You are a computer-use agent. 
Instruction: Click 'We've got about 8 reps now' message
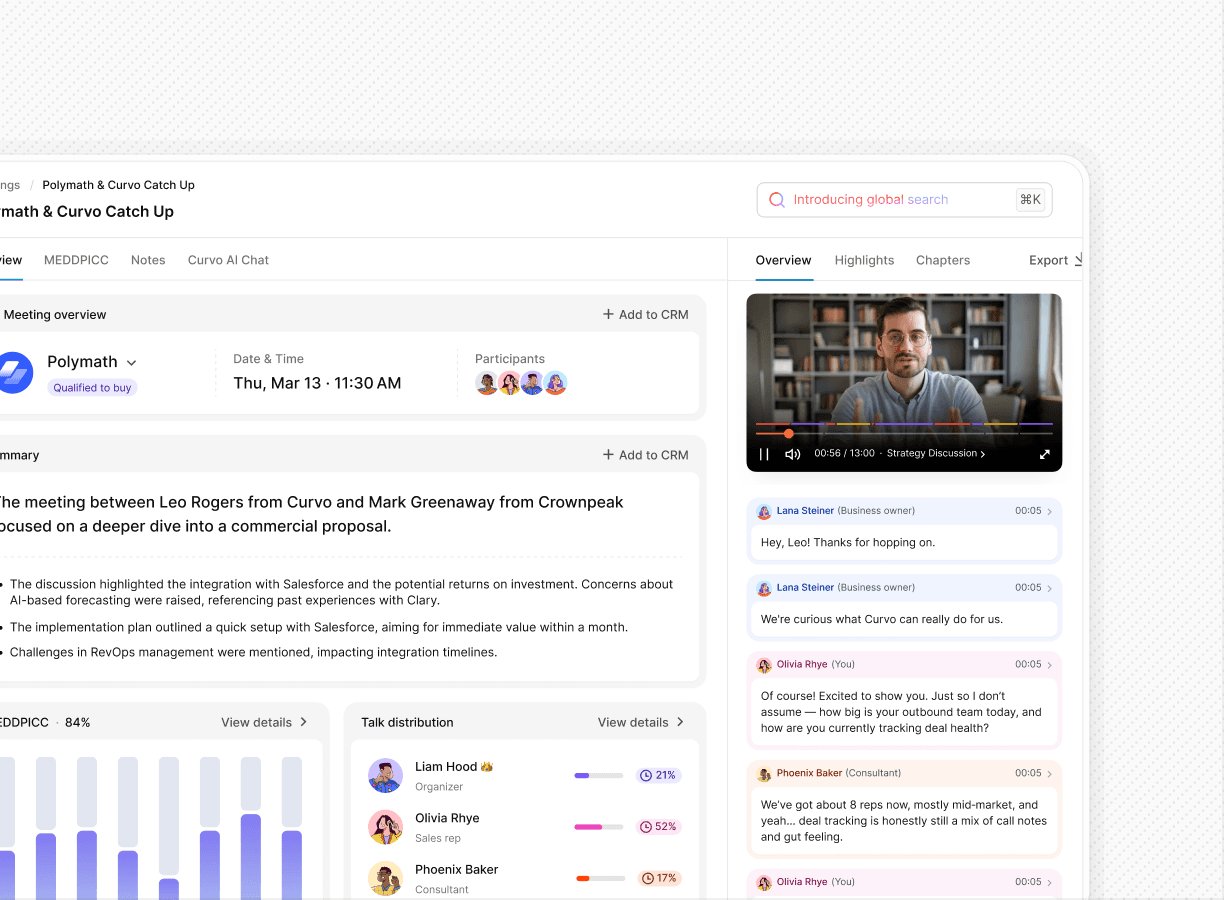[x=904, y=821]
